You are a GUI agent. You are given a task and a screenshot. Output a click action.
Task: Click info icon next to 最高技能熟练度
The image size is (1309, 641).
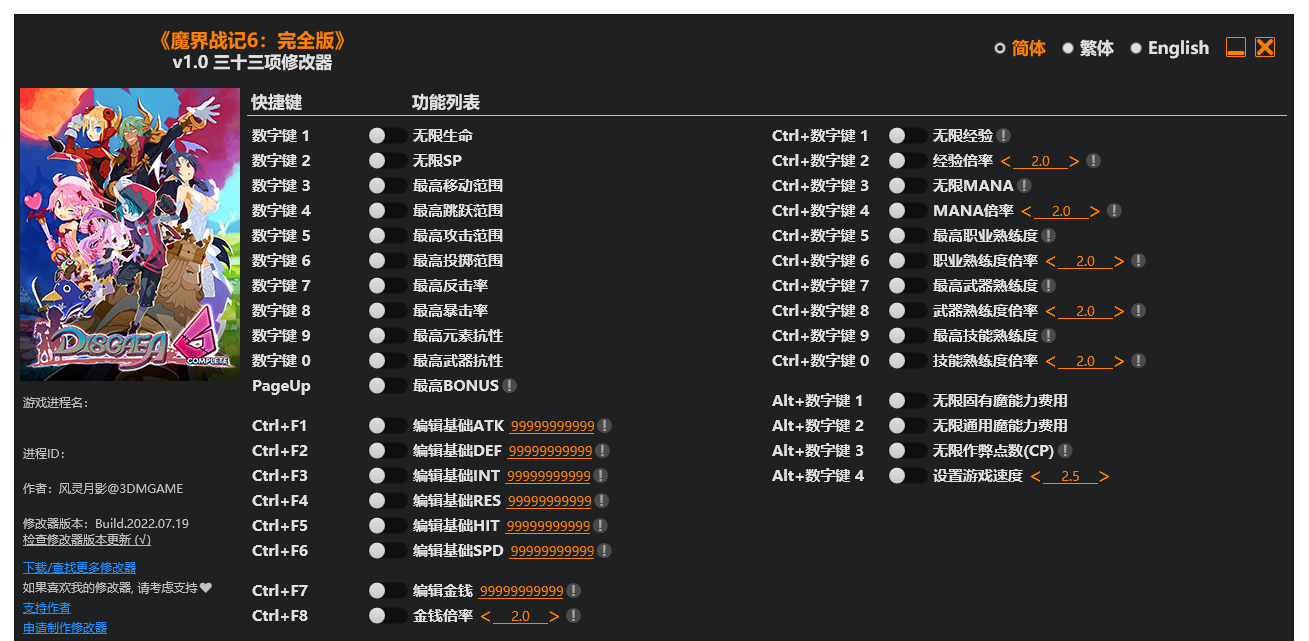pyautogui.click(x=1048, y=336)
